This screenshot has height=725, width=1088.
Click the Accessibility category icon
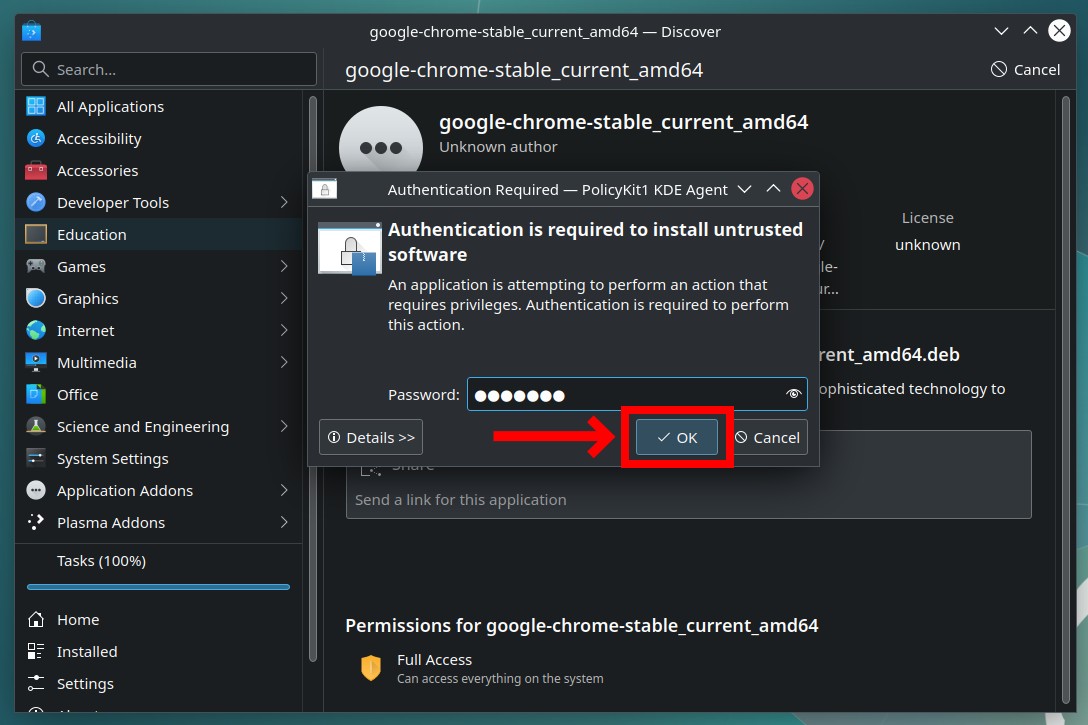click(x=35, y=138)
